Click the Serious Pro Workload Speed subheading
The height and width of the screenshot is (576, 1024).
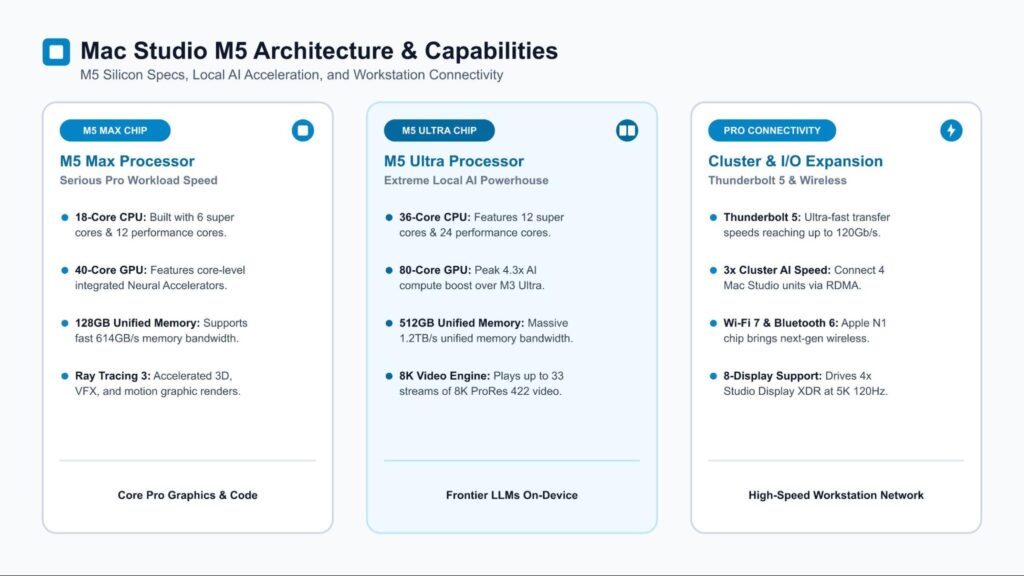(x=138, y=180)
